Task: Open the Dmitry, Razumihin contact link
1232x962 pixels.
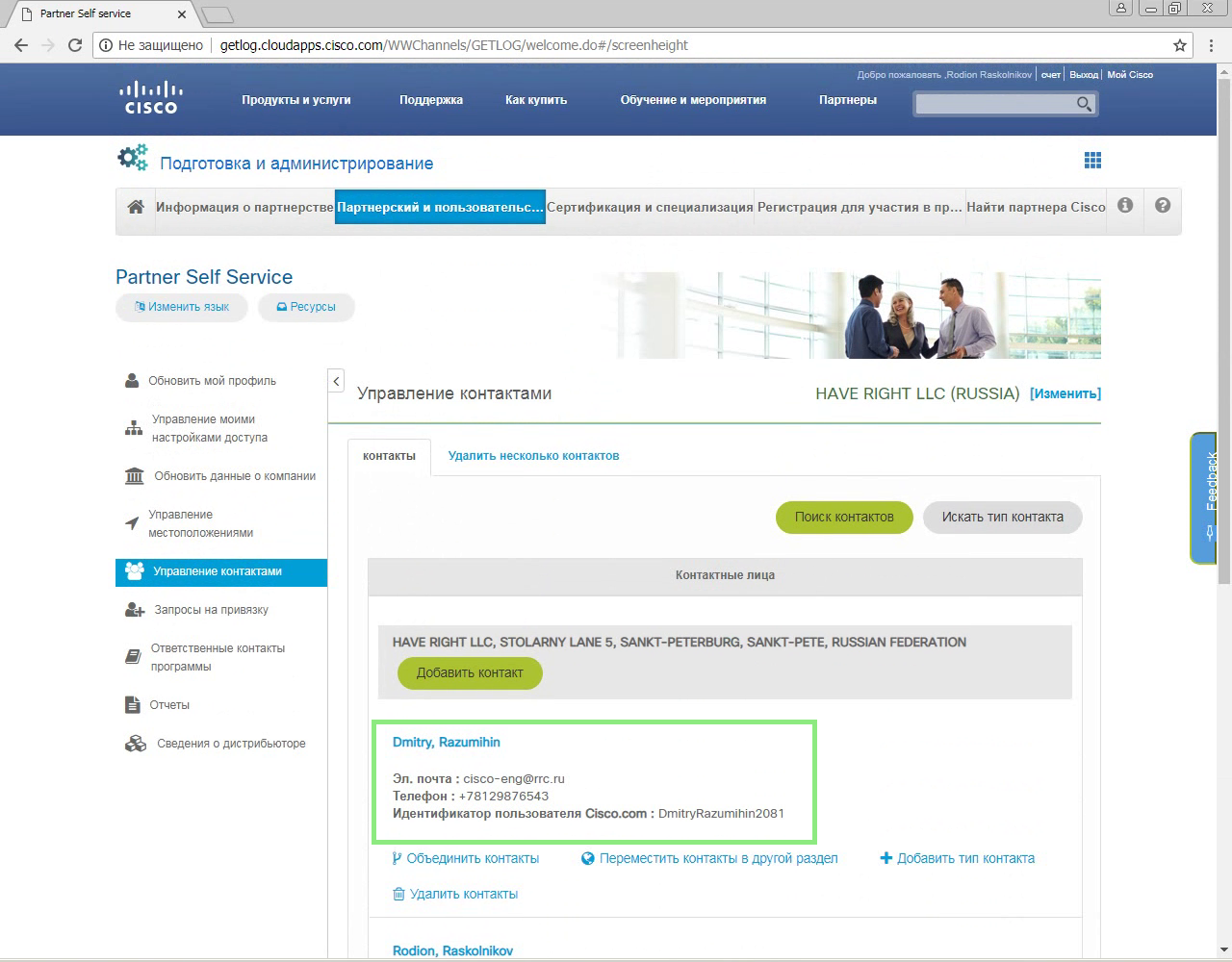Action: pos(446,742)
